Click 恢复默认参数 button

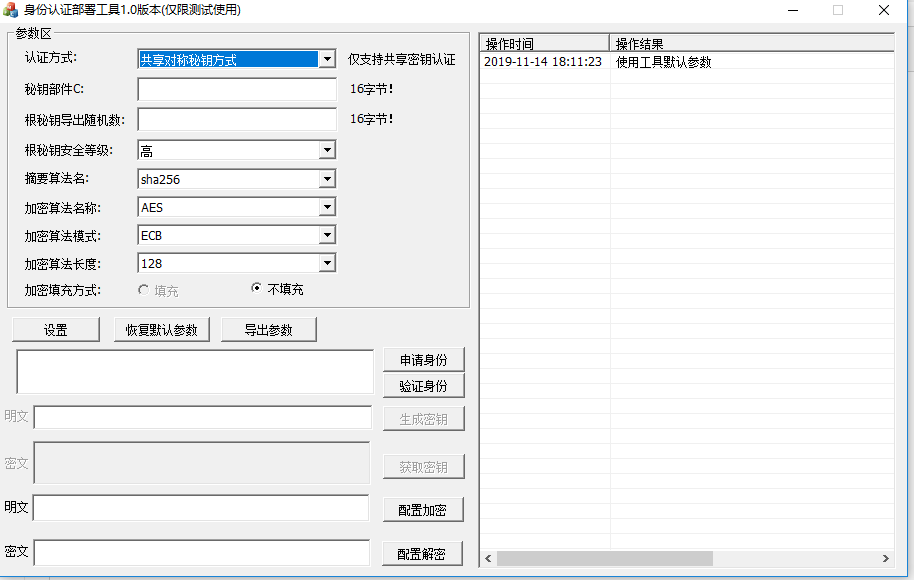pyautogui.click(x=161, y=330)
